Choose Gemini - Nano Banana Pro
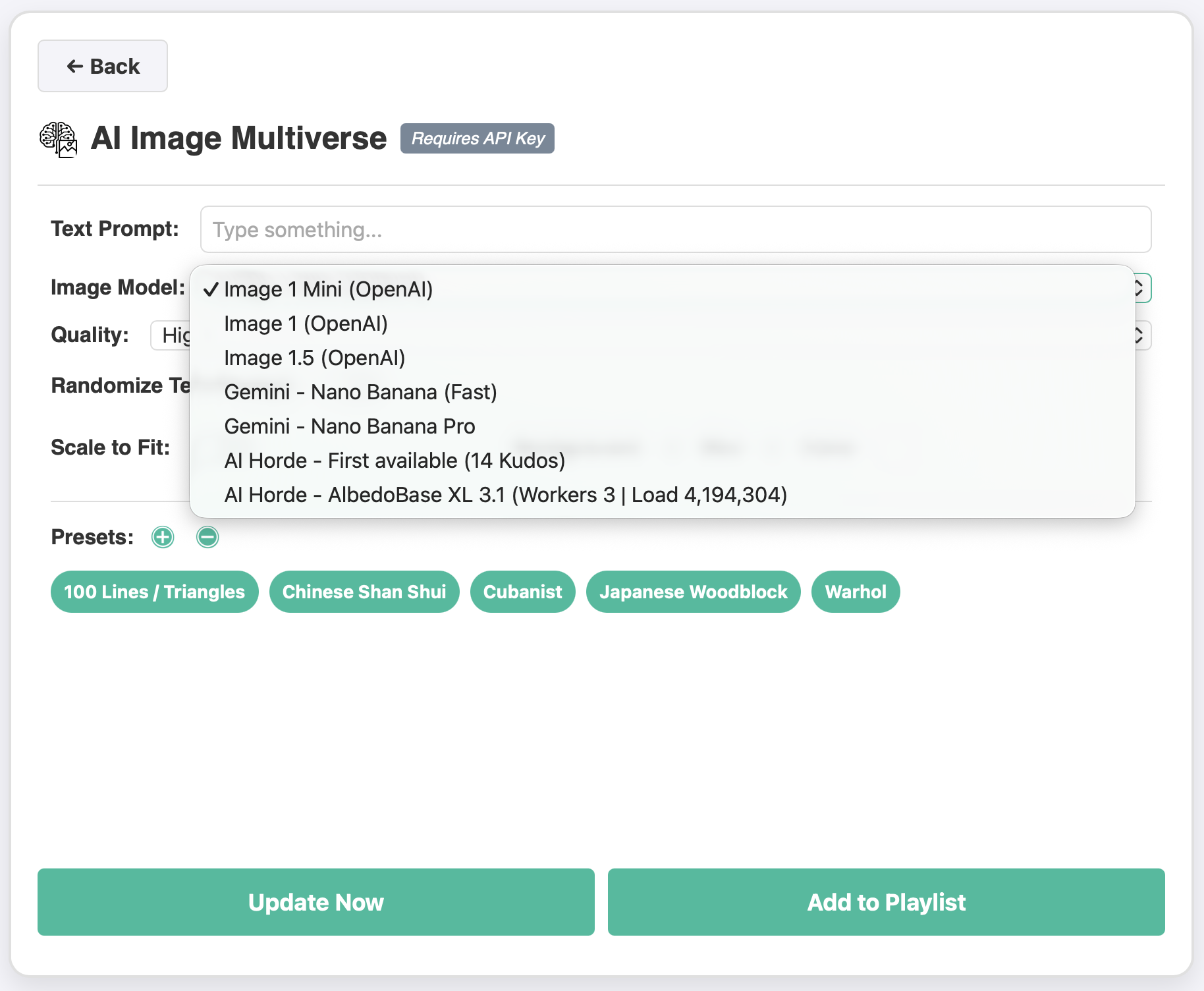The height and width of the screenshot is (991, 1204). point(662,426)
